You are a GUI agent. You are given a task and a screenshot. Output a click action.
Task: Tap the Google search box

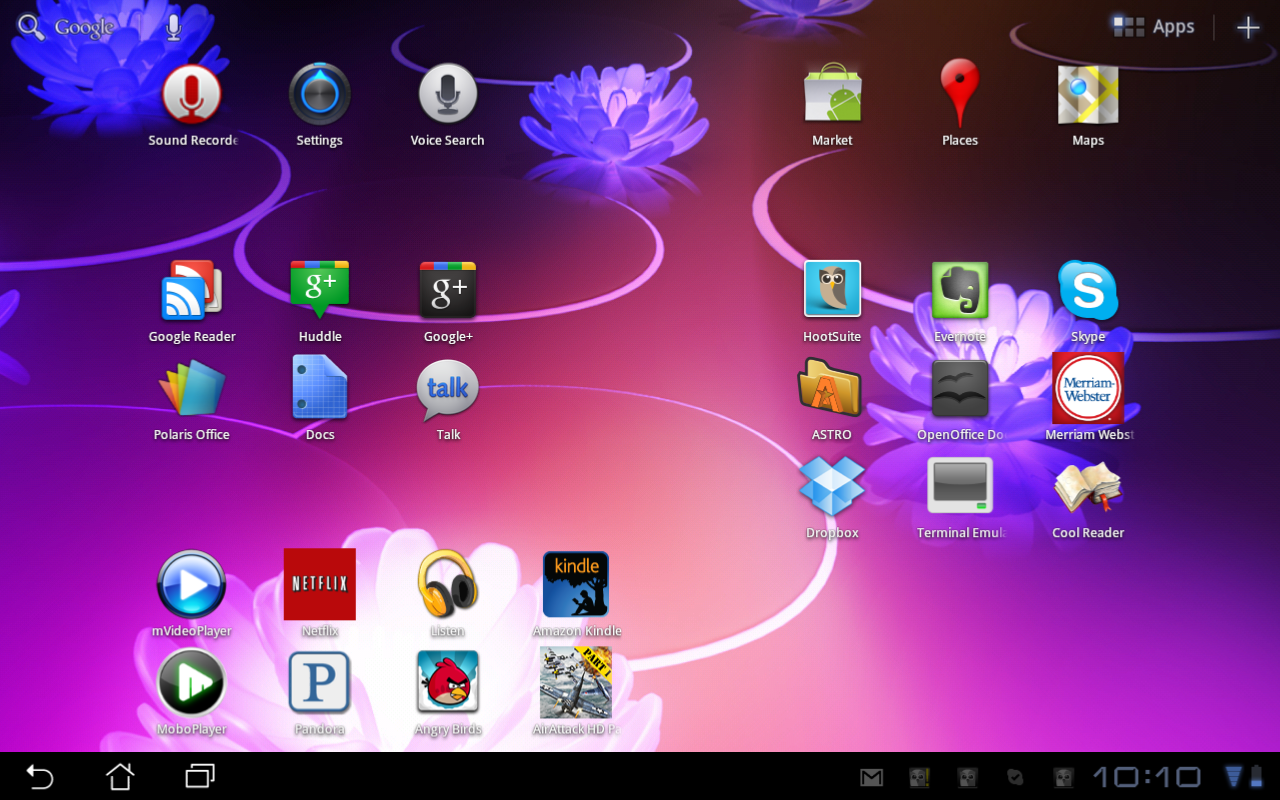[x=66, y=27]
